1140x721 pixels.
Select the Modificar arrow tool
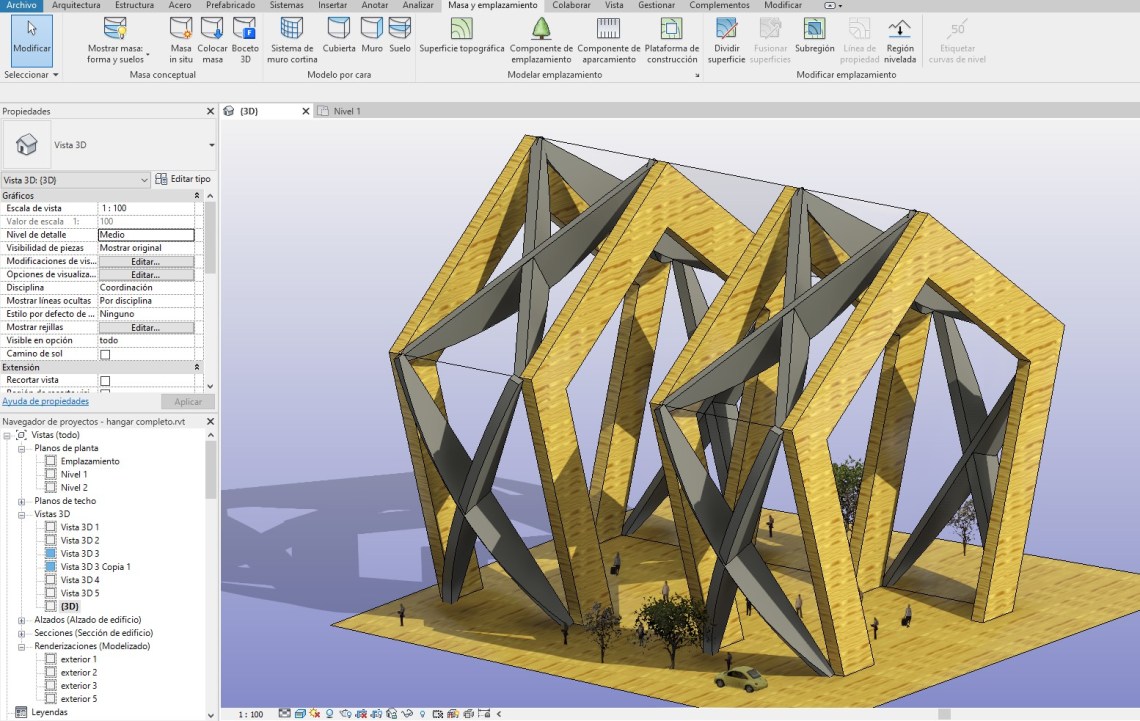(x=32, y=35)
